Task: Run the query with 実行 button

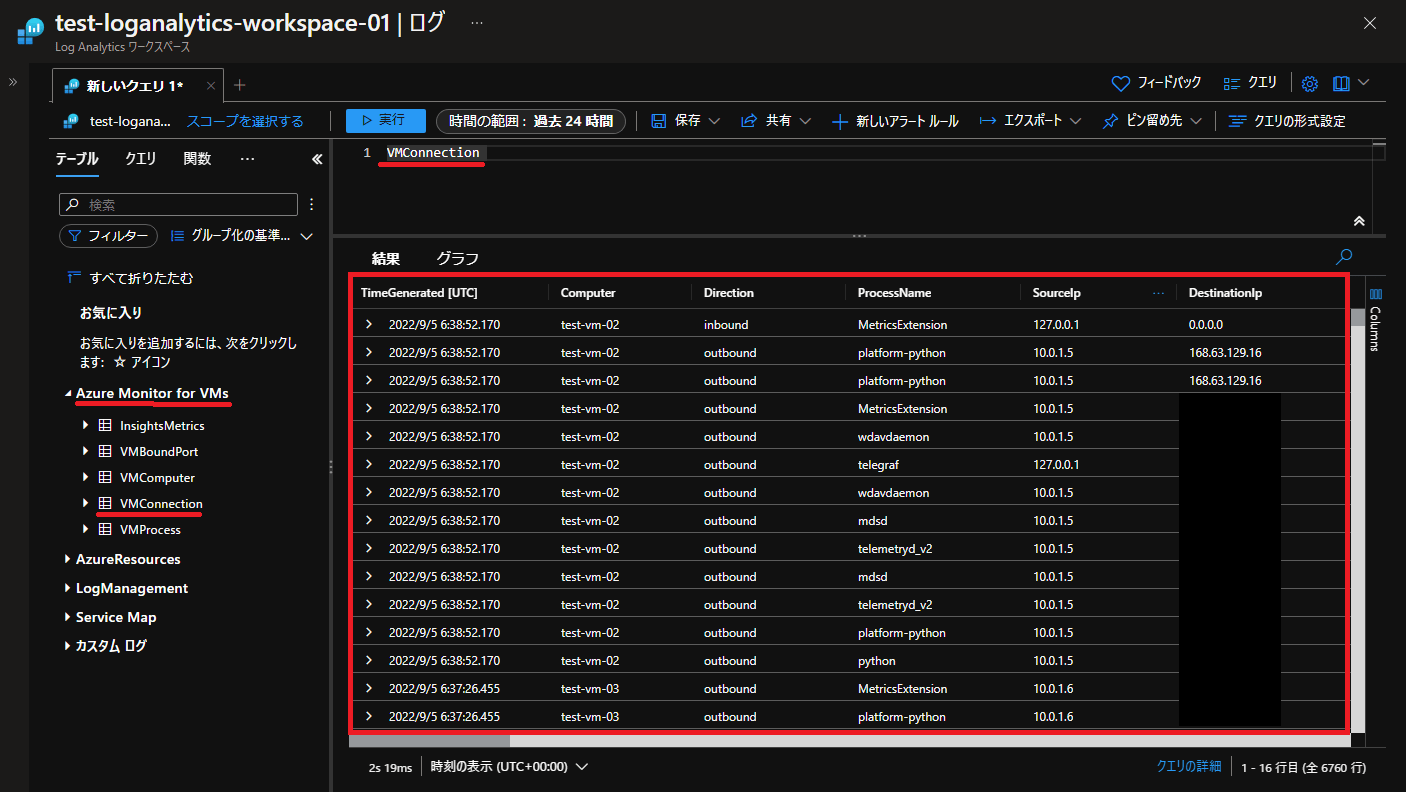Action: click(386, 120)
